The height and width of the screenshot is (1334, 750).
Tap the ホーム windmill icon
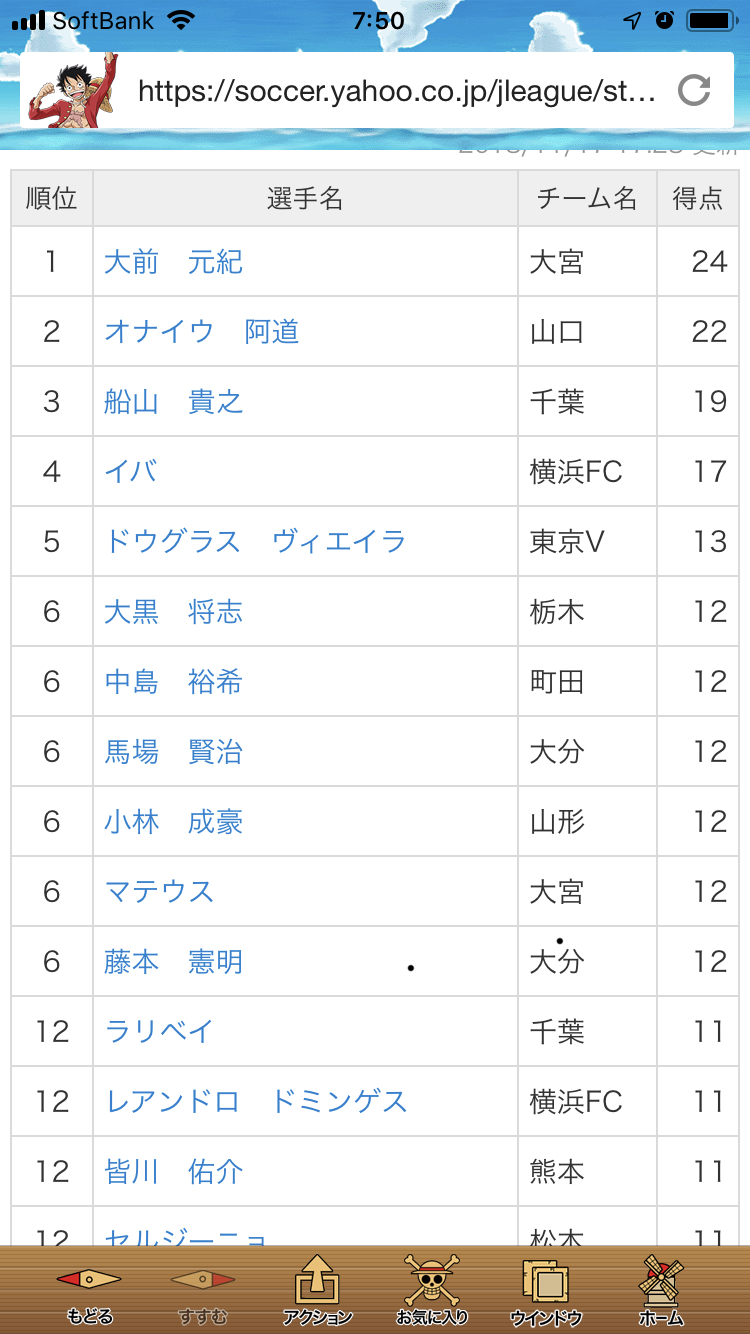[x=660, y=1282]
